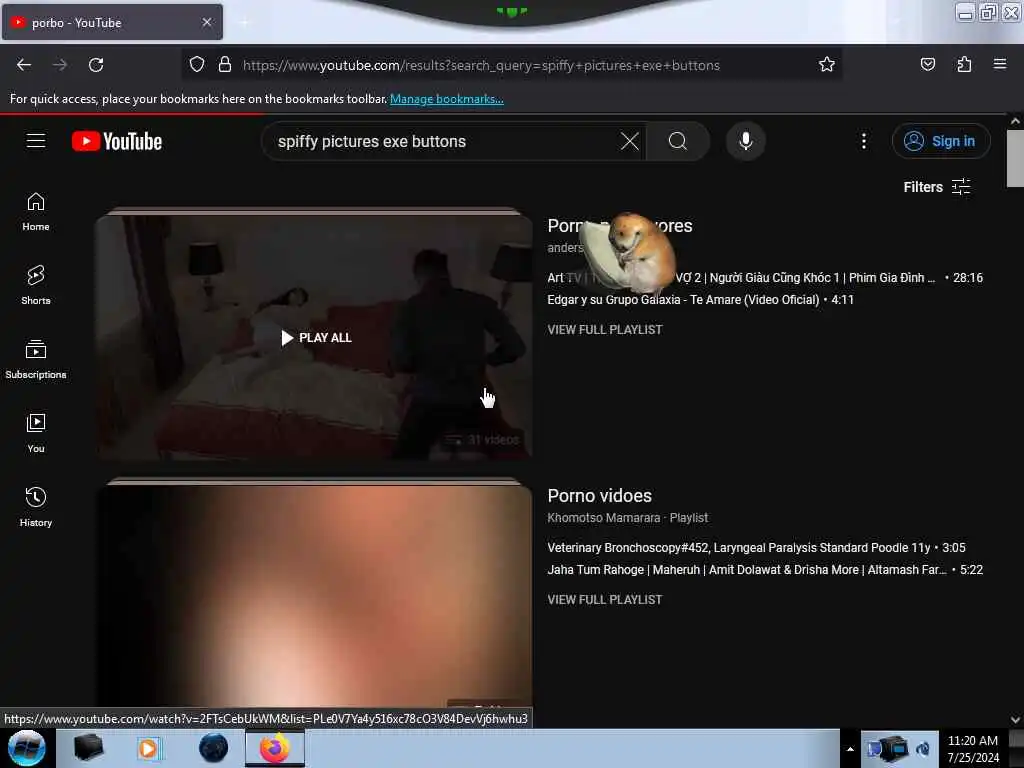View full playlist under Veterinary Bronchoscopy
1024x768 pixels.
pyautogui.click(x=605, y=600)
